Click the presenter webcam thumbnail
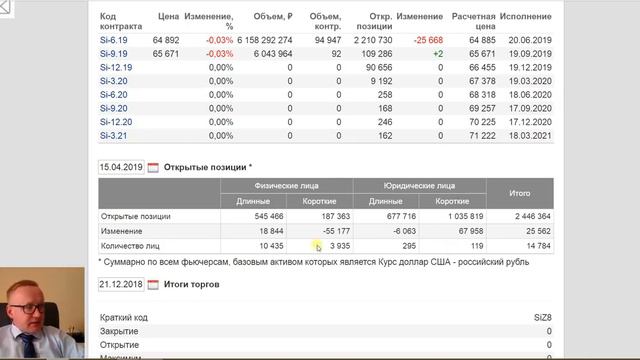Image resolution: width=640 pixels, height=360 pixels. [x=42, y=313]
